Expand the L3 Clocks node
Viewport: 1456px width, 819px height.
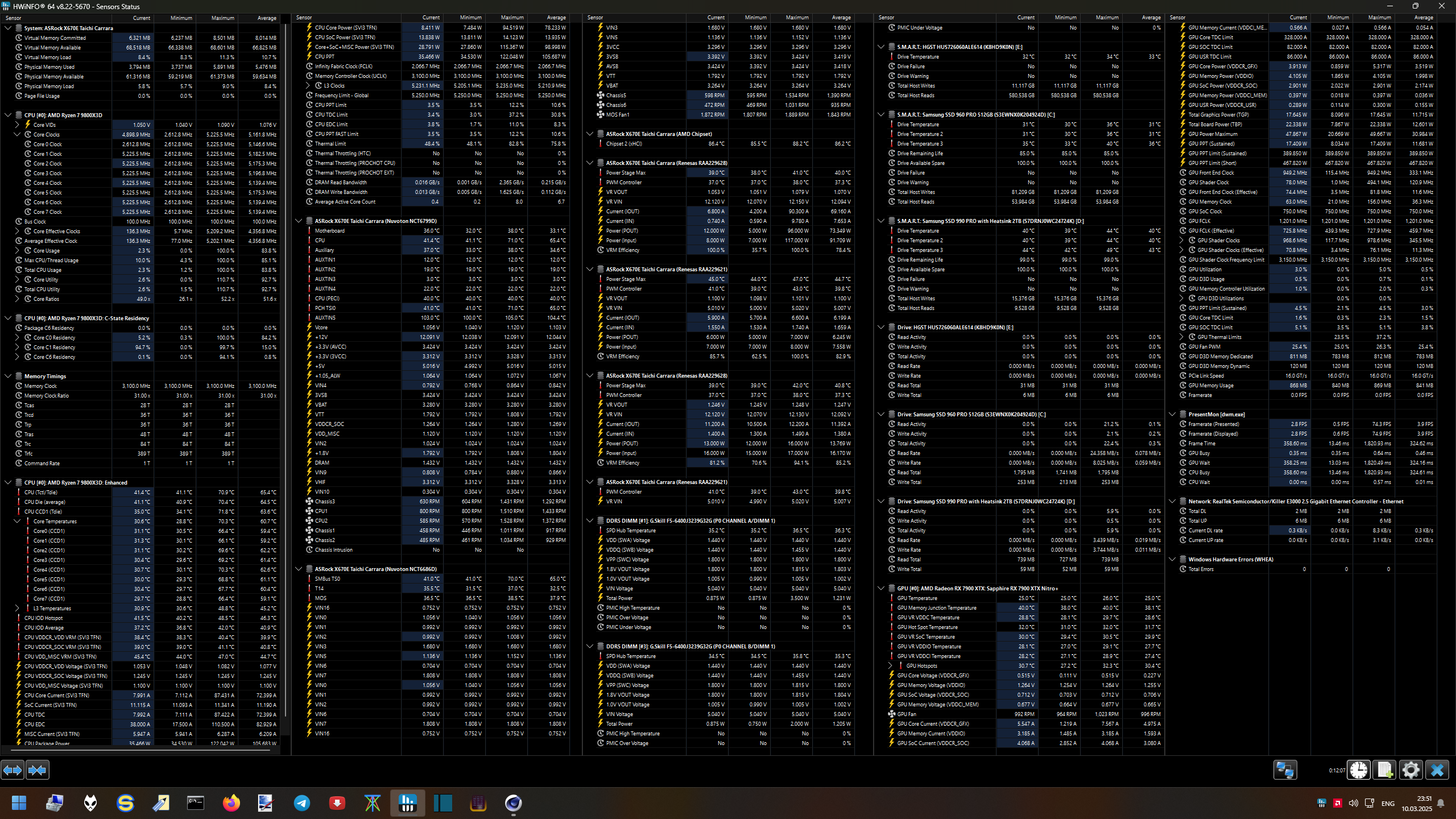[308, 86]
